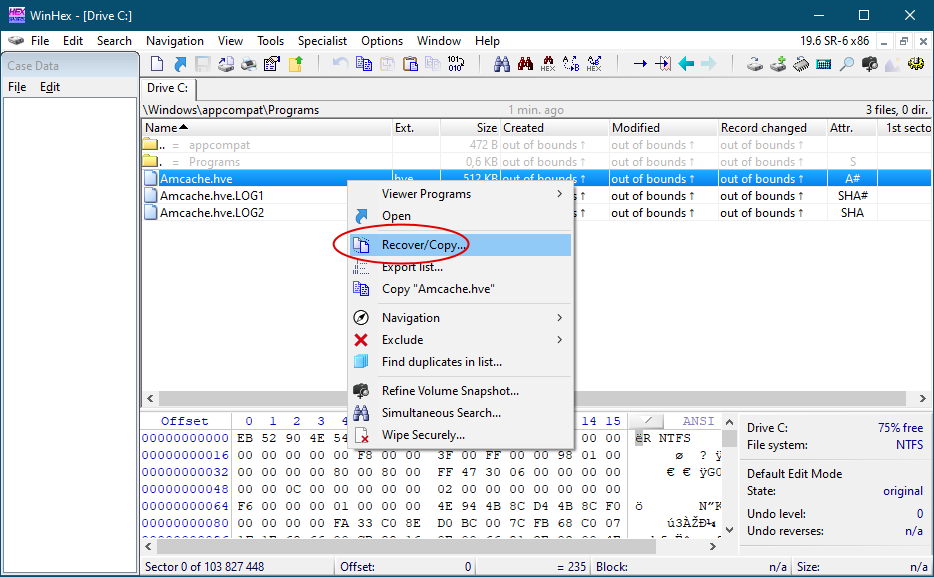Click the Clone Disk icon with green plus

[x=778, y=64]
